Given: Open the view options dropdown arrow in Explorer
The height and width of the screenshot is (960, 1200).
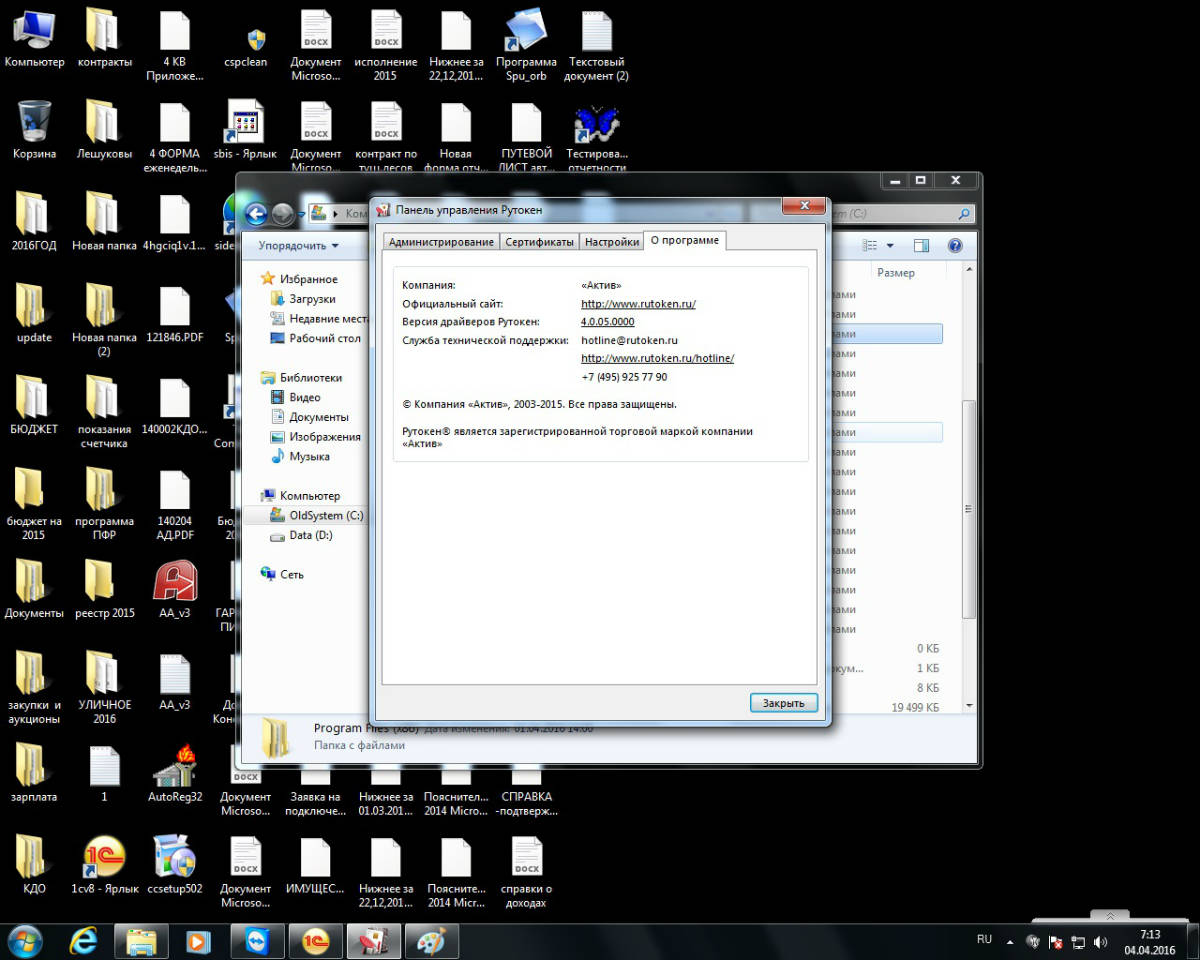Looking at the screenshot, I should (x=889, y=246).
